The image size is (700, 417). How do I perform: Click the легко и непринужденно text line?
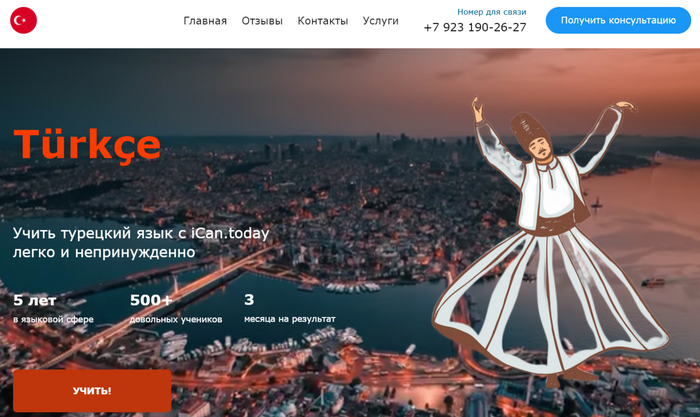(104, 252)
